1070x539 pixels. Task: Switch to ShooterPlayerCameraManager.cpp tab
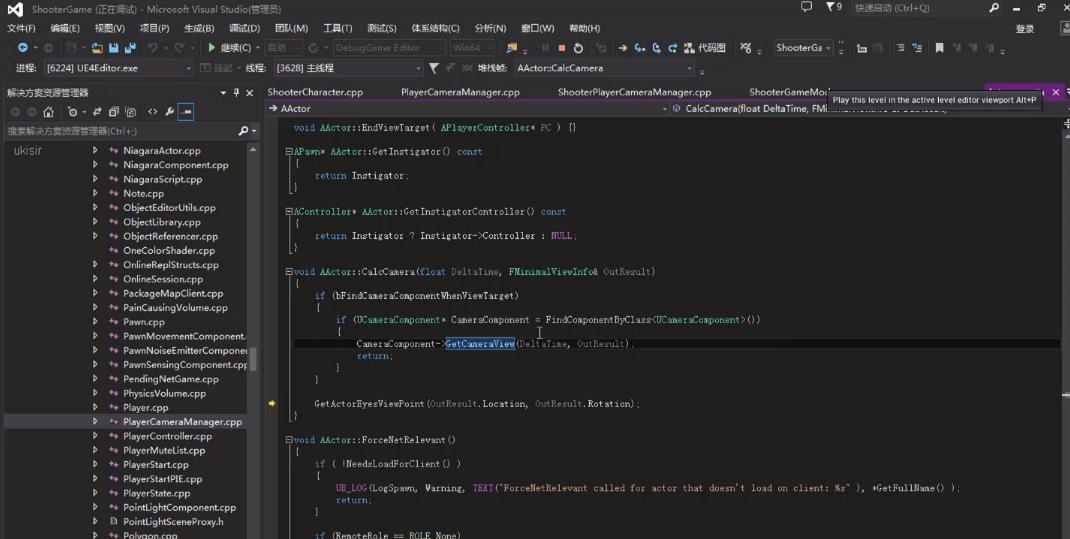pyautogui.click(x=635, y=92)
